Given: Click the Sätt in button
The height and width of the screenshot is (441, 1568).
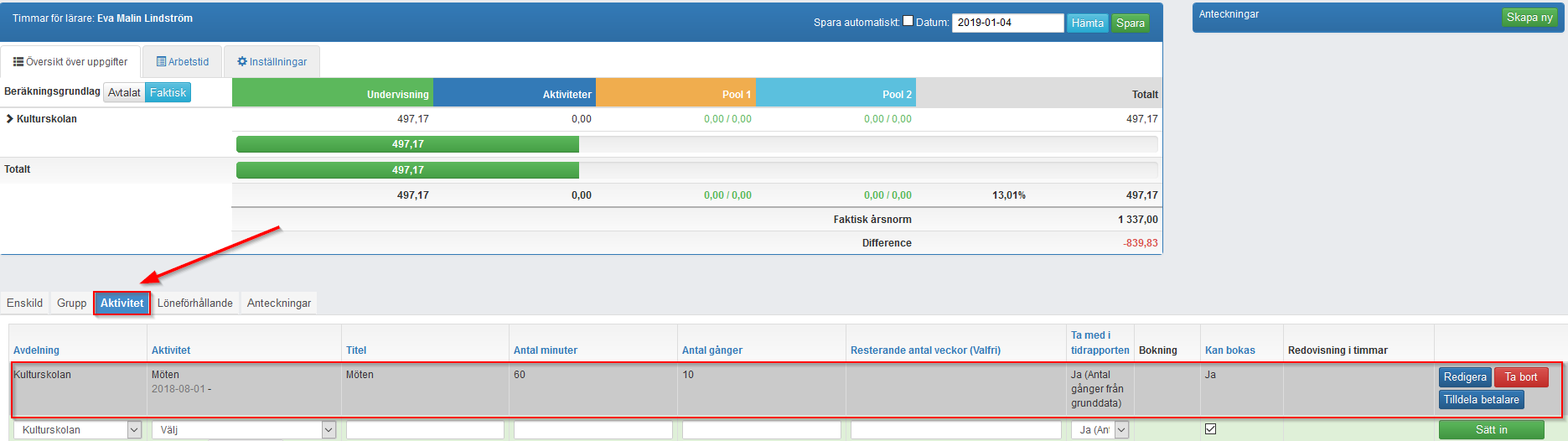Looking at the screenshot, I should pyautogui.click(x=1491, y=429).
